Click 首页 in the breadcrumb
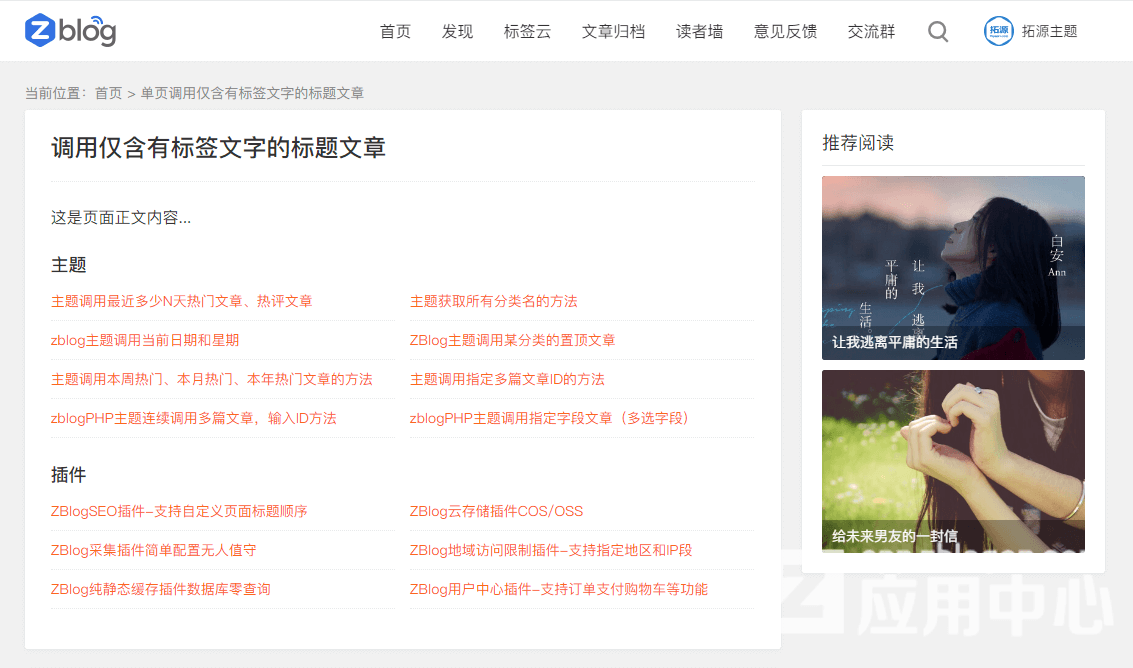This screenshot has width=1133, height=668. click(x=108, y=93)
